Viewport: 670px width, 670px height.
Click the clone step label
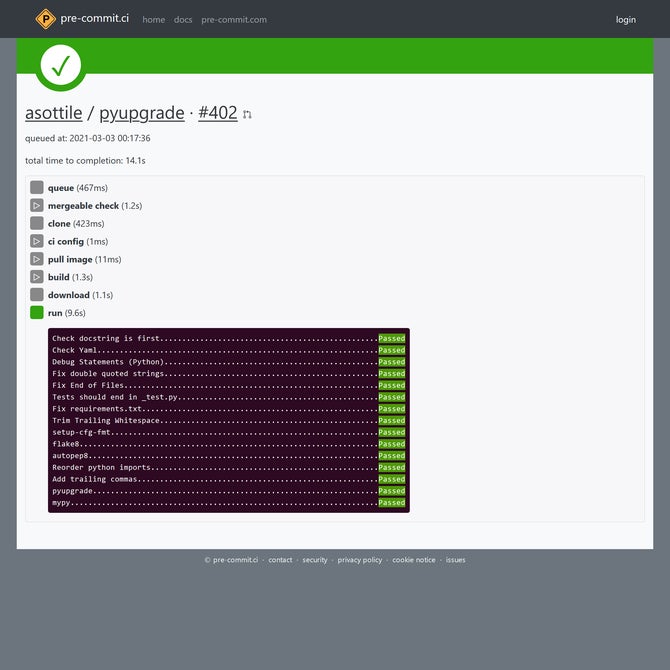click(59, 223)
